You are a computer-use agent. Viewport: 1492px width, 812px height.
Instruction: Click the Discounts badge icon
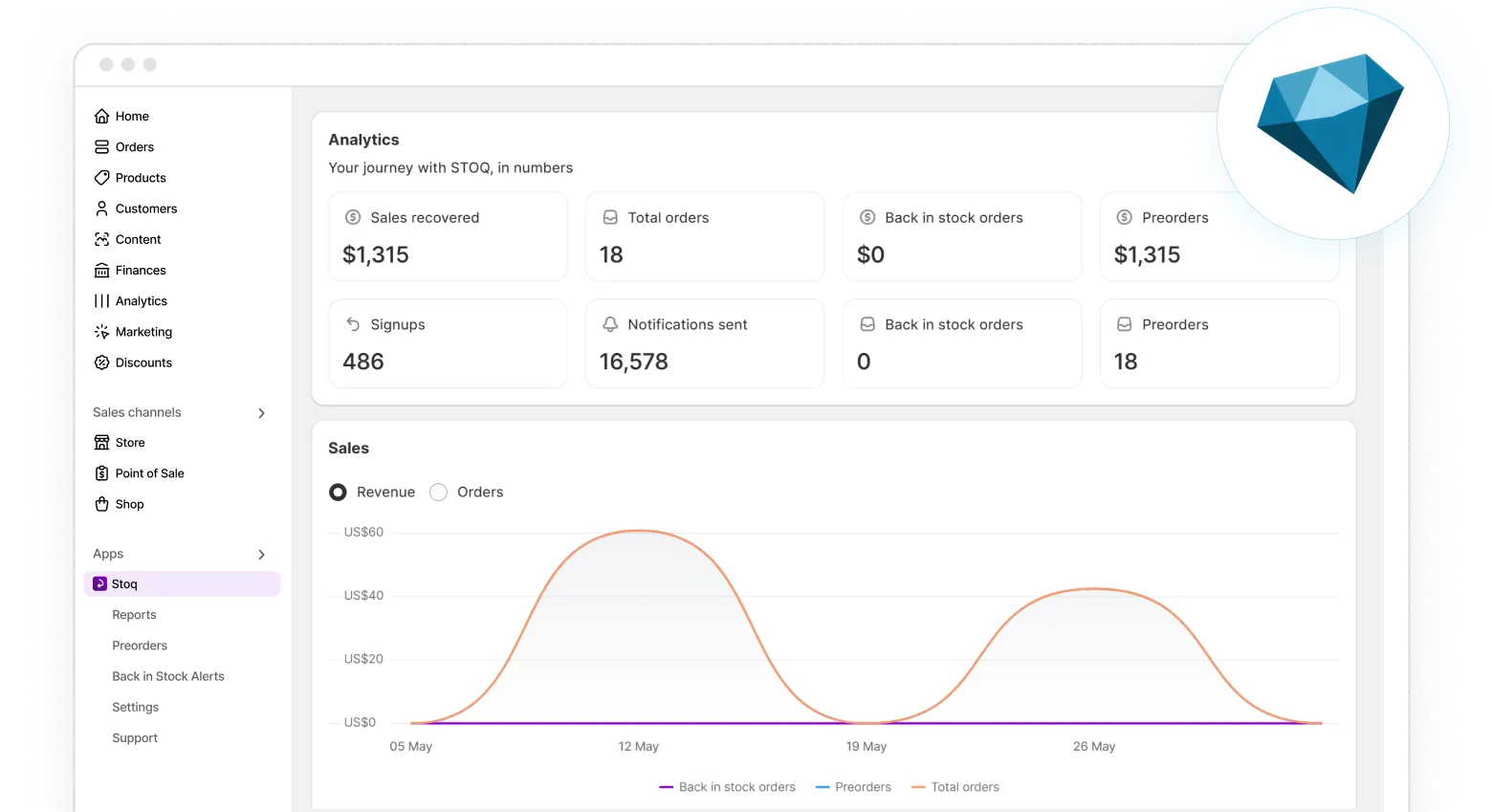101,362
